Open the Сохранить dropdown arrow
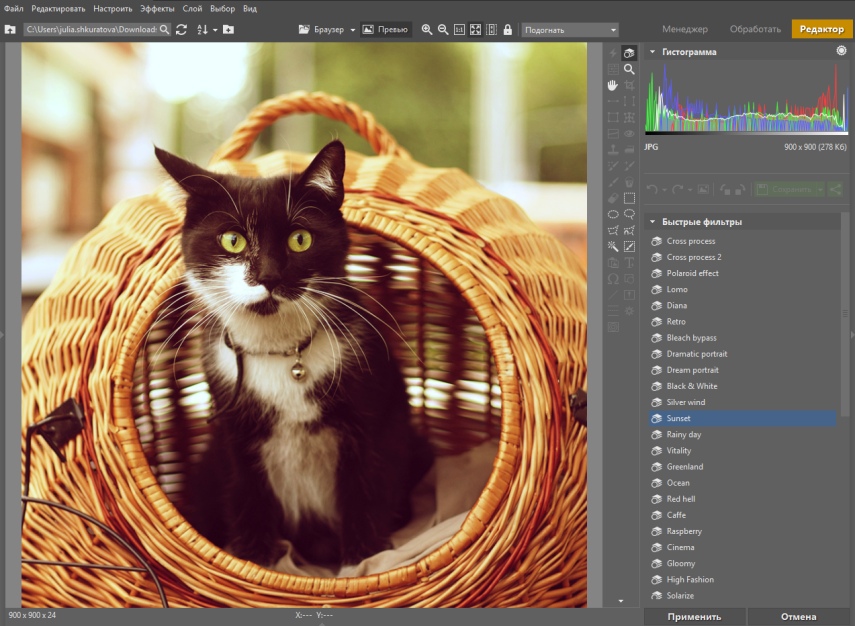 820,190
